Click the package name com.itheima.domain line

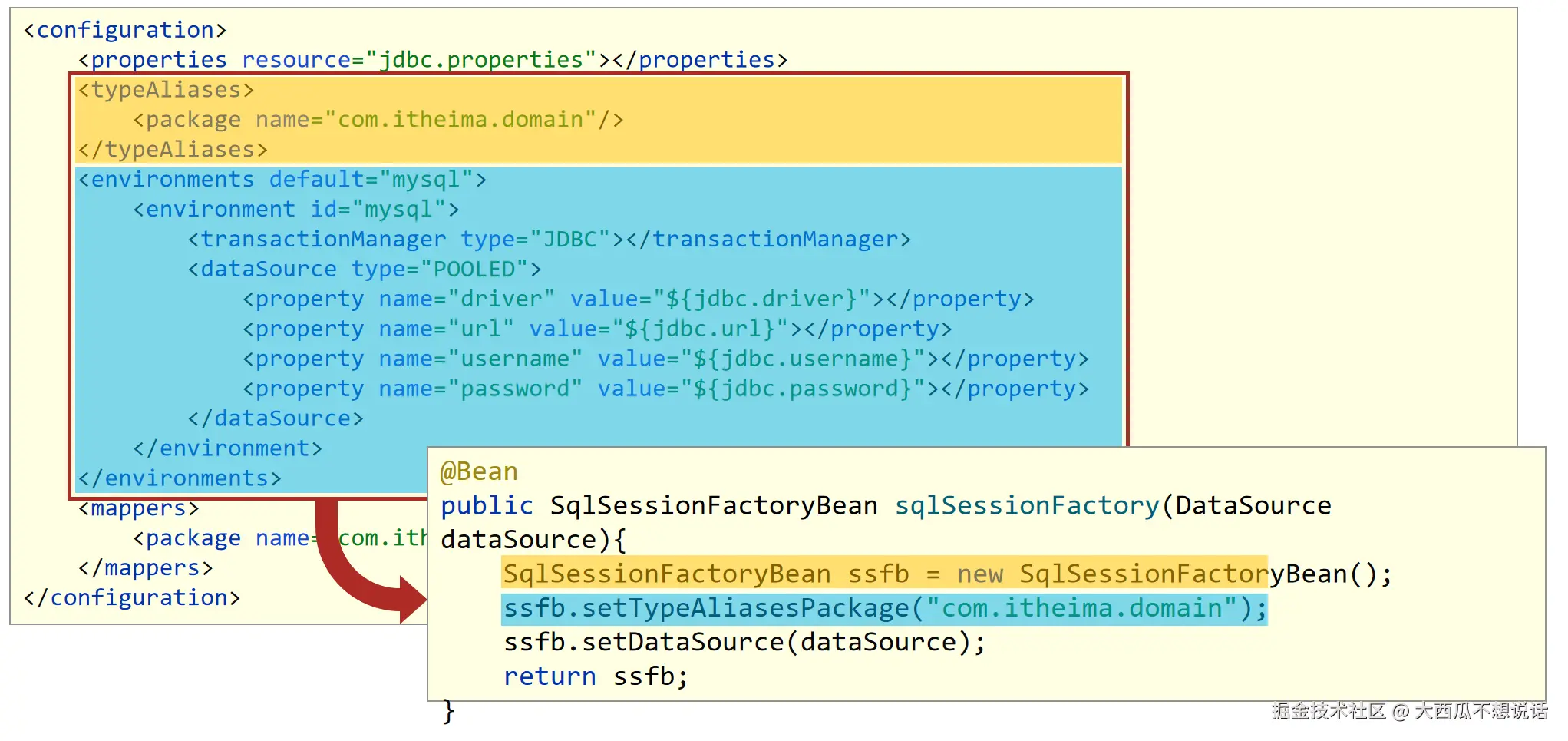[x=378, y=120]
